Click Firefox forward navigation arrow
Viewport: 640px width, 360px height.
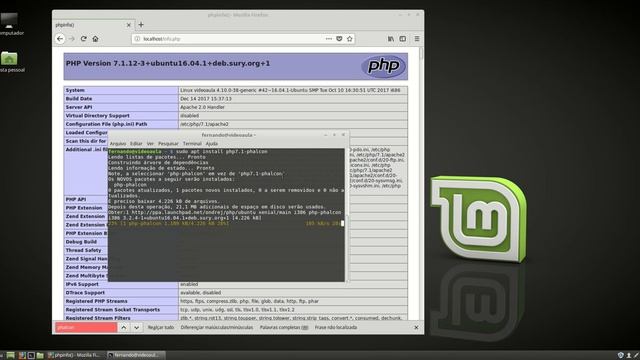coord(72,39)
